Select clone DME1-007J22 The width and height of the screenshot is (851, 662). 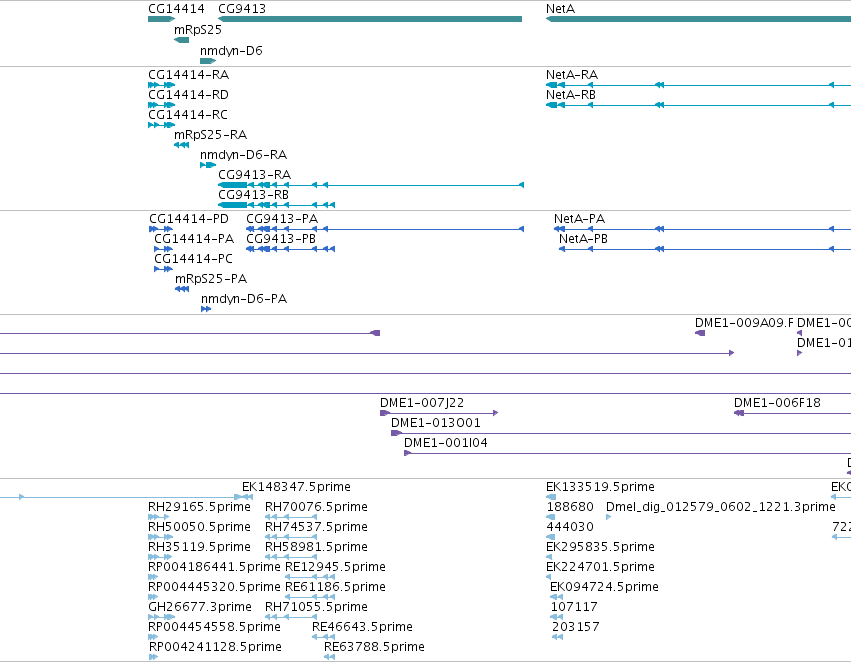(422, 403)
